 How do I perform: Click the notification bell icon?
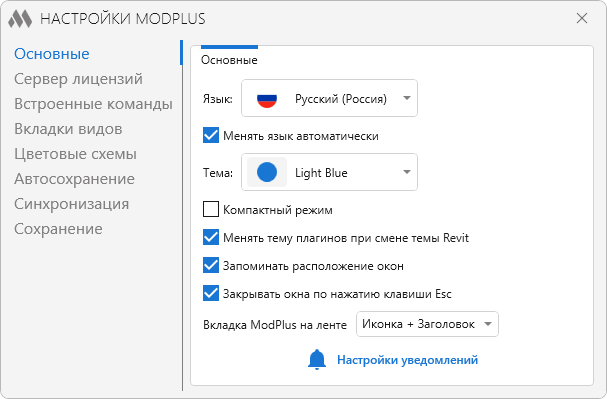pos(317,360)
